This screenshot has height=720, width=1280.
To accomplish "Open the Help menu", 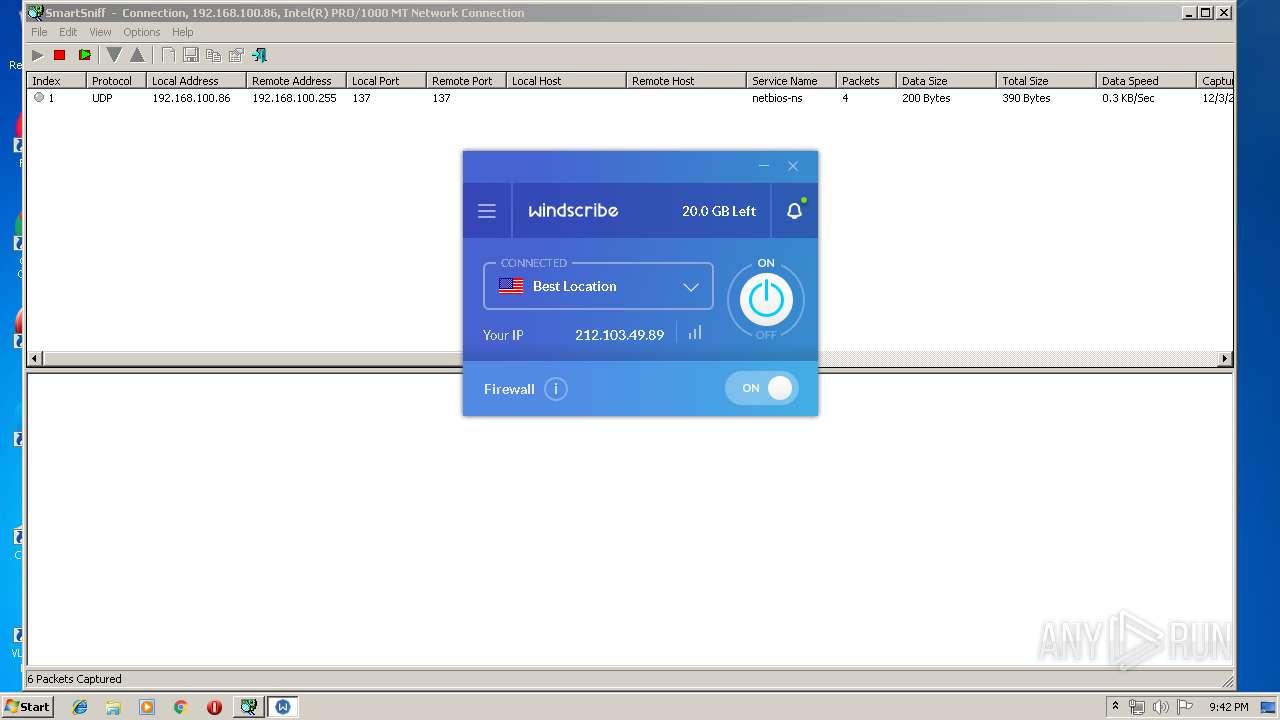I will (x=182, y=32).
